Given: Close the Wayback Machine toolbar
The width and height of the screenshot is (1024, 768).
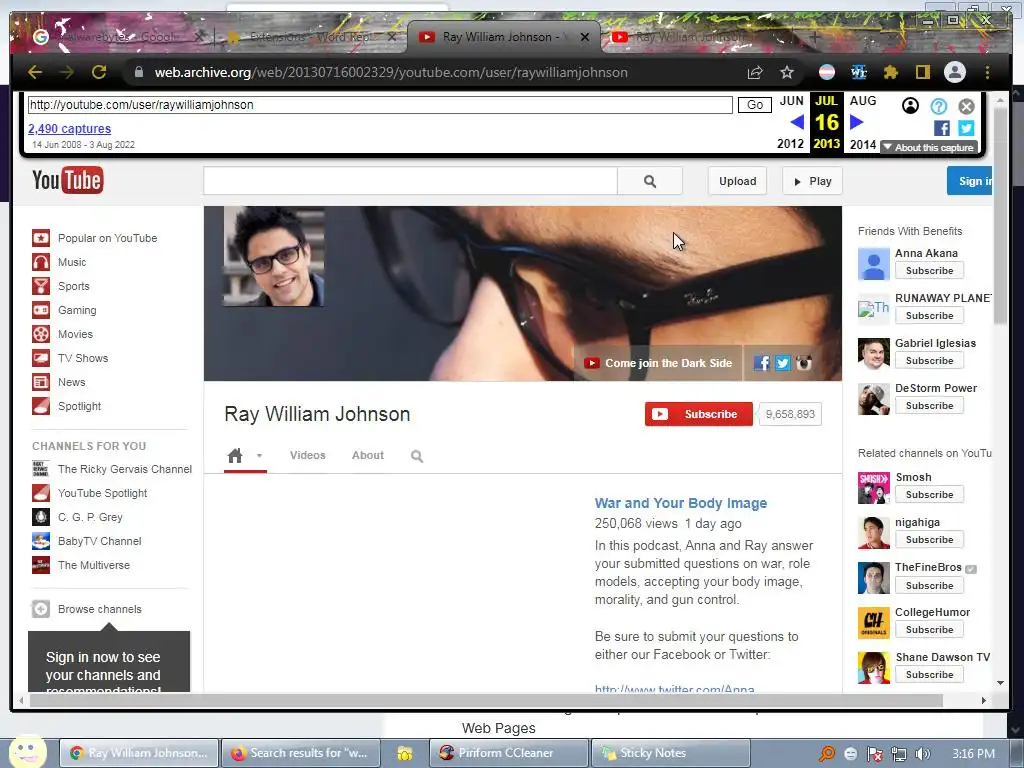Looking at the screenshot, I should click(967, 106).
